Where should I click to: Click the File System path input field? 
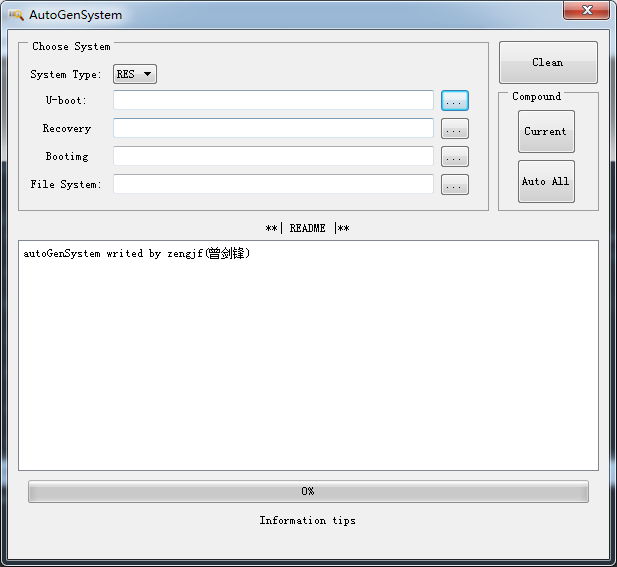pos(273,184)
